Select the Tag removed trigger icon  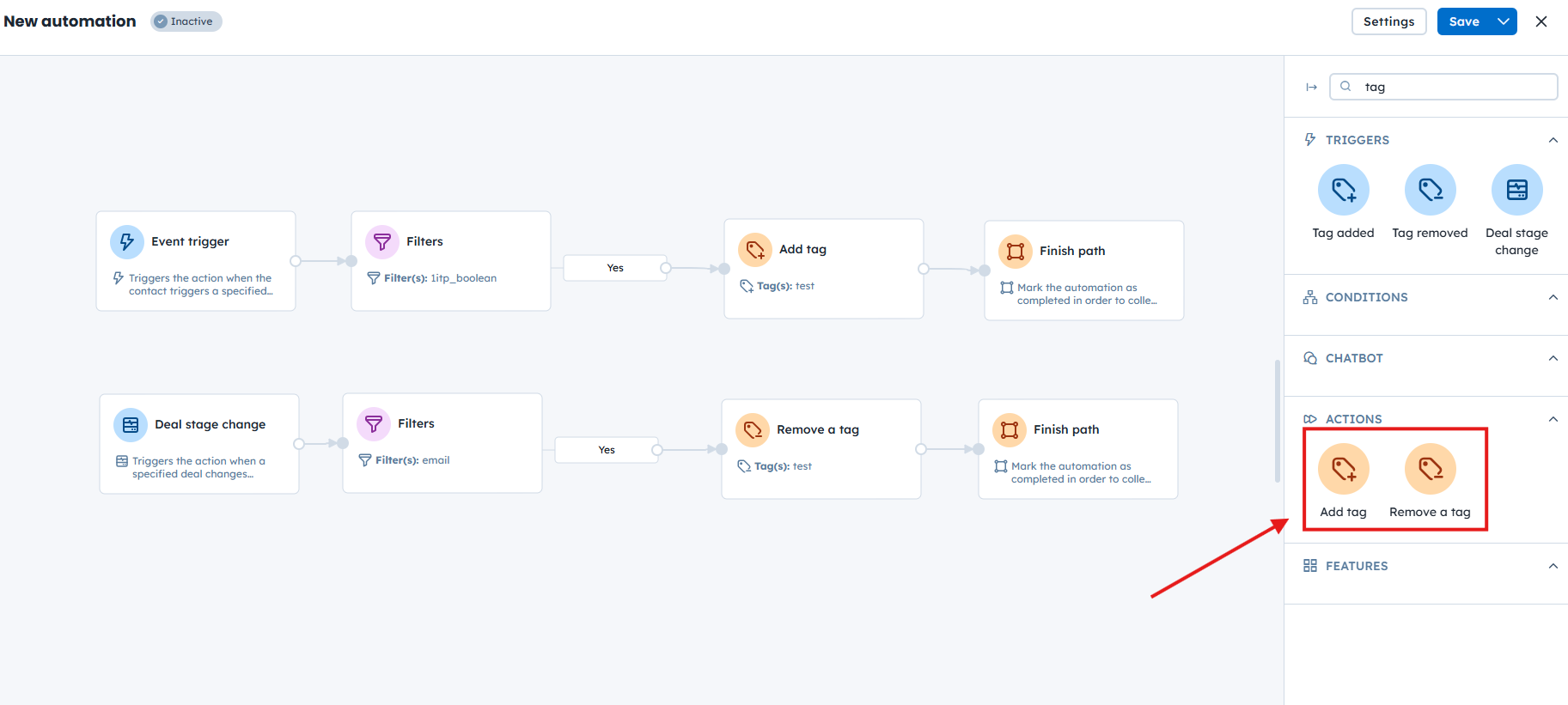pos(1430,190)
